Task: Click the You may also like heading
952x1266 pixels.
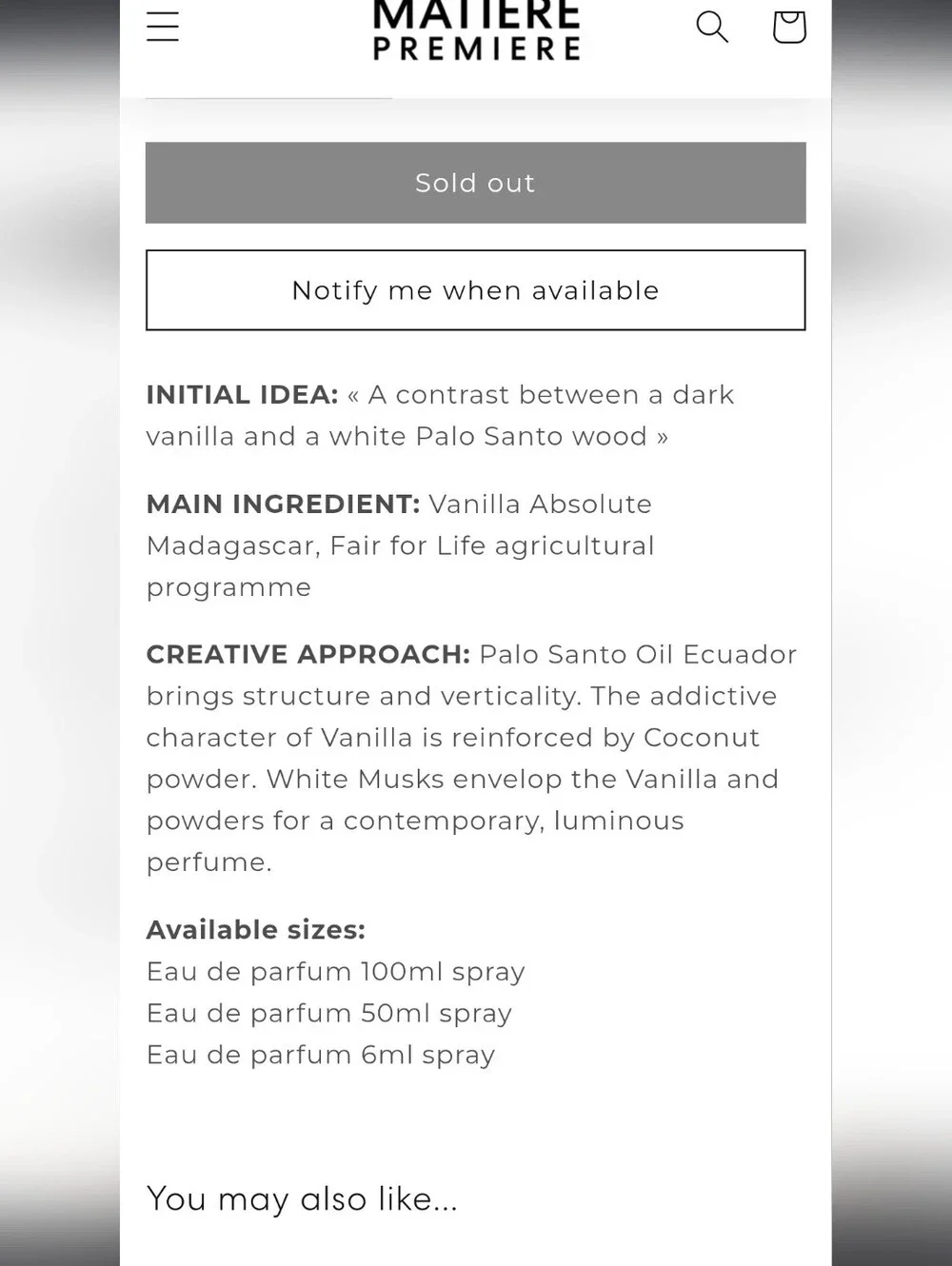Action: (303, 1199)
